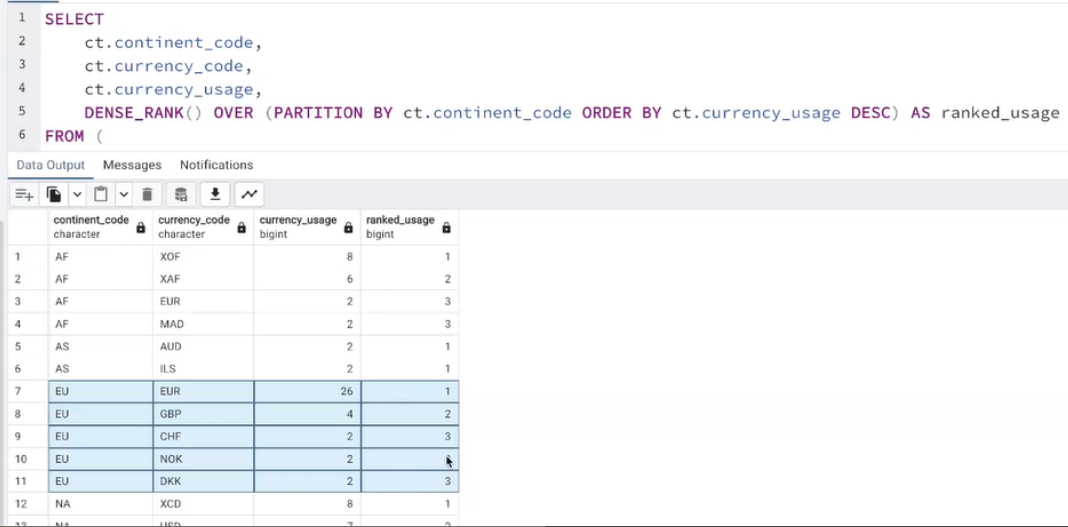The width and height of the screenshot is (1068, 527).
Task: Switch to the Notifications tab
Action: 217,165
